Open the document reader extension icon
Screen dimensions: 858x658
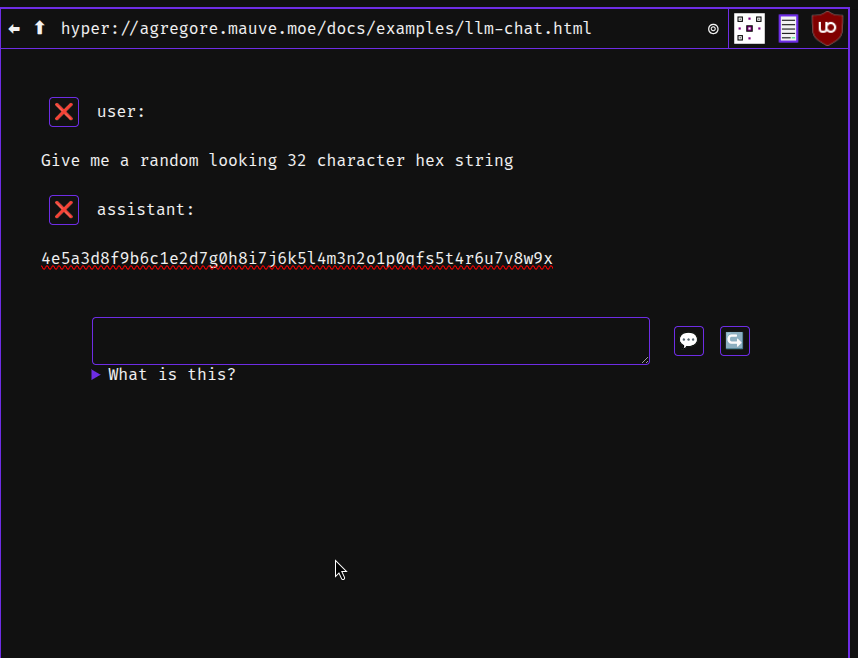pos(789,29)
